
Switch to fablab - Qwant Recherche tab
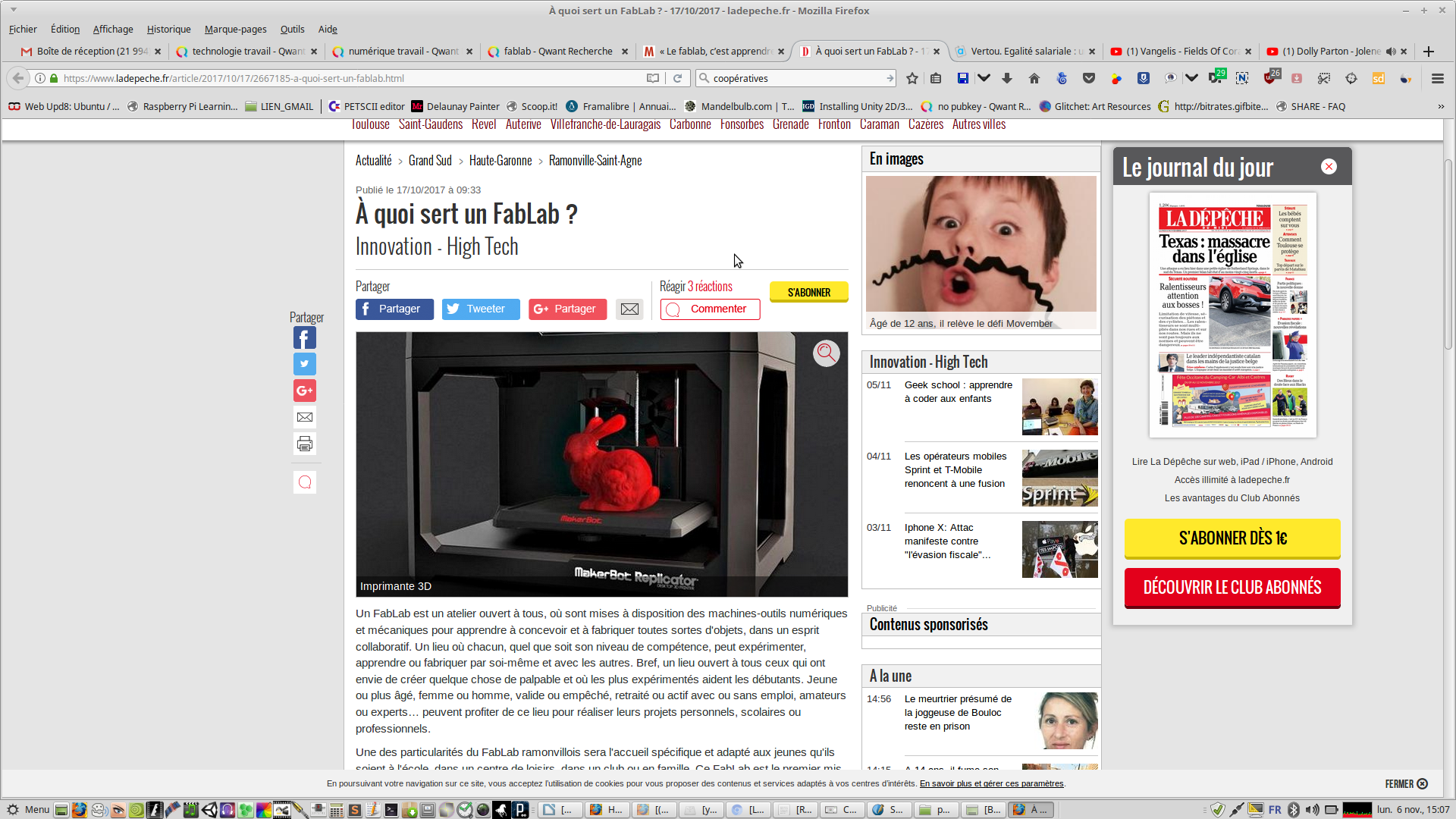[x=557, y=52]
